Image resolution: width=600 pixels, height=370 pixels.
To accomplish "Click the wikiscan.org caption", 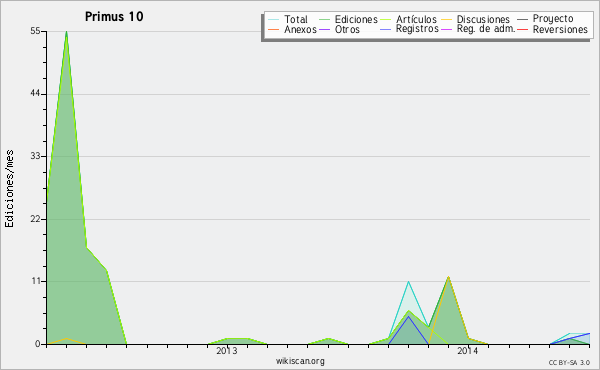I will [300, 361].
